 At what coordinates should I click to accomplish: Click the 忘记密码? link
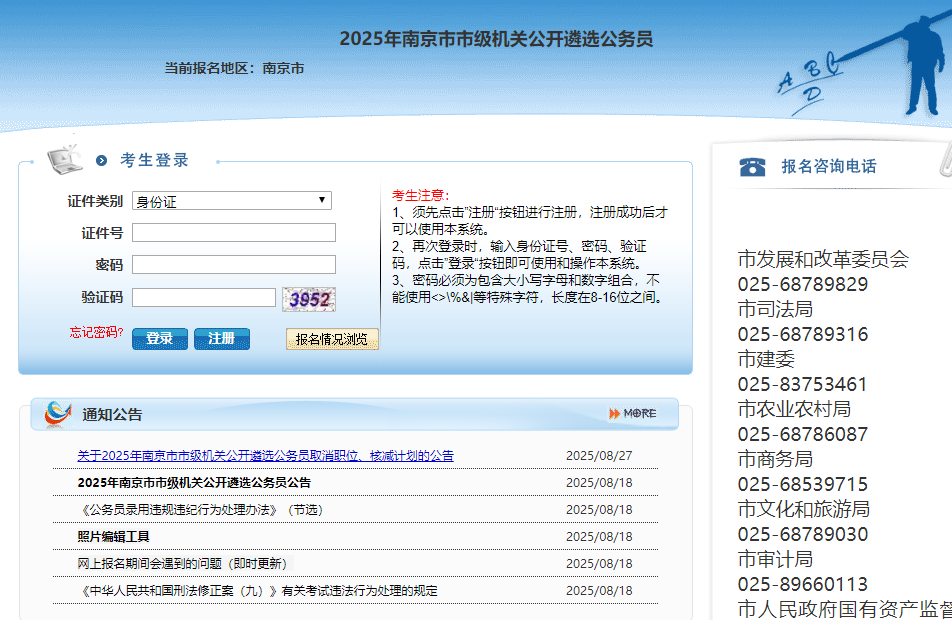tap(96, 332)
